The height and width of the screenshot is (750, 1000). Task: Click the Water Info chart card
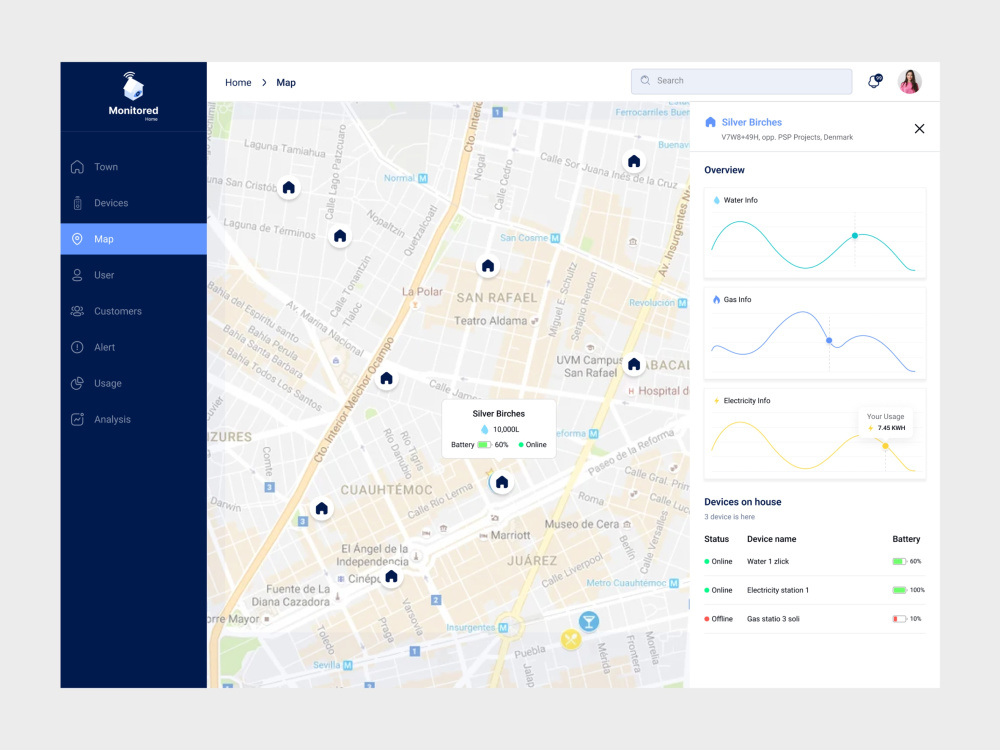[x=814, y=233]
